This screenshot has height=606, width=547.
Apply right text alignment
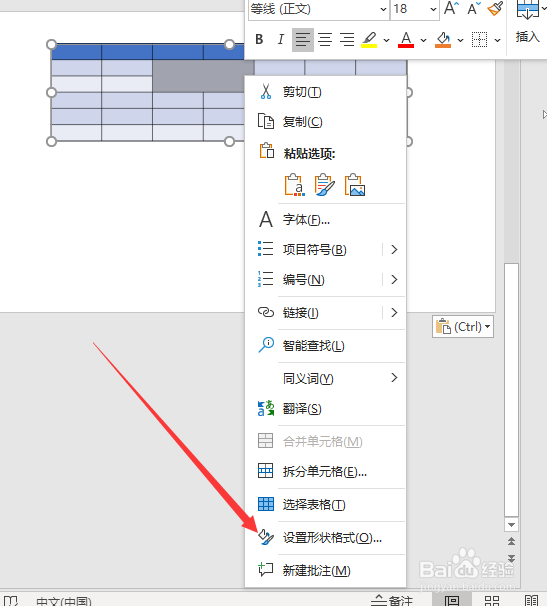[x=347, y=39]
